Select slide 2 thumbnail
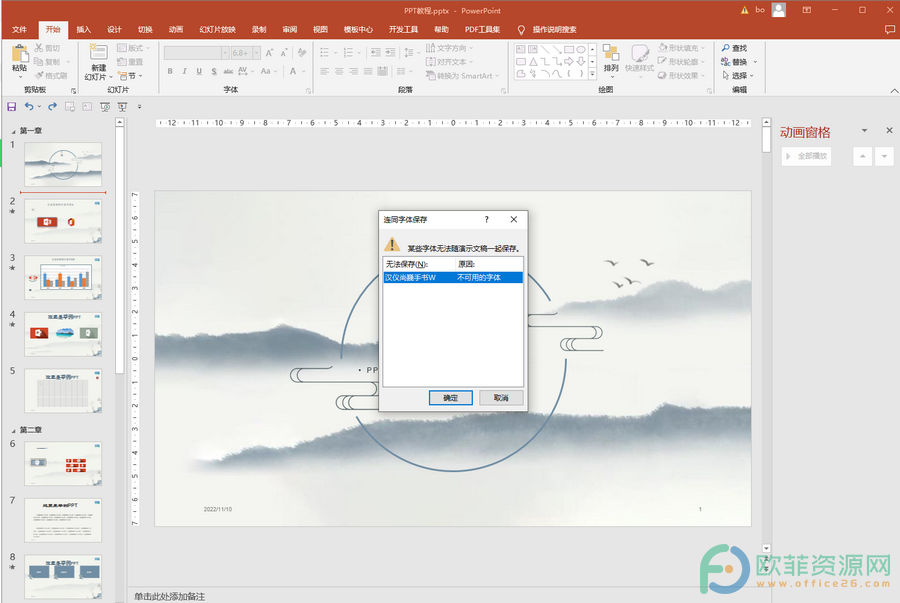This screenshot has height=603, width=900. click(63, 221)
